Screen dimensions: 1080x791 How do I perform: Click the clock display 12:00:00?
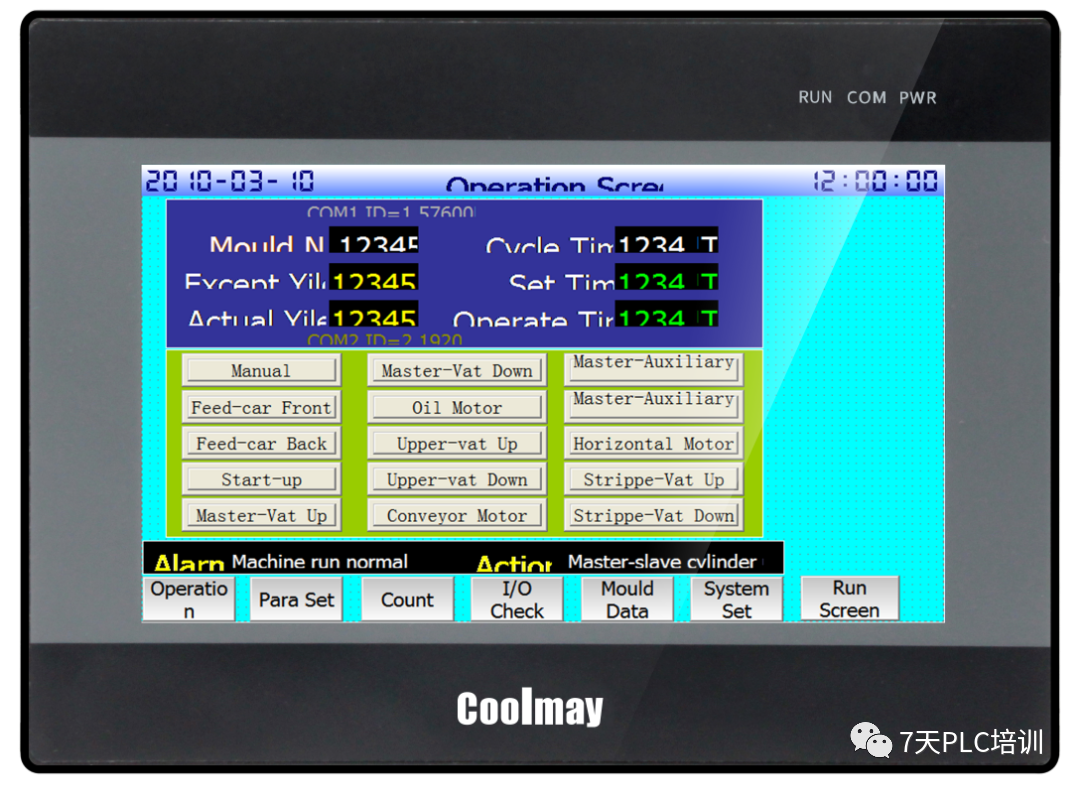click(875, 181)
